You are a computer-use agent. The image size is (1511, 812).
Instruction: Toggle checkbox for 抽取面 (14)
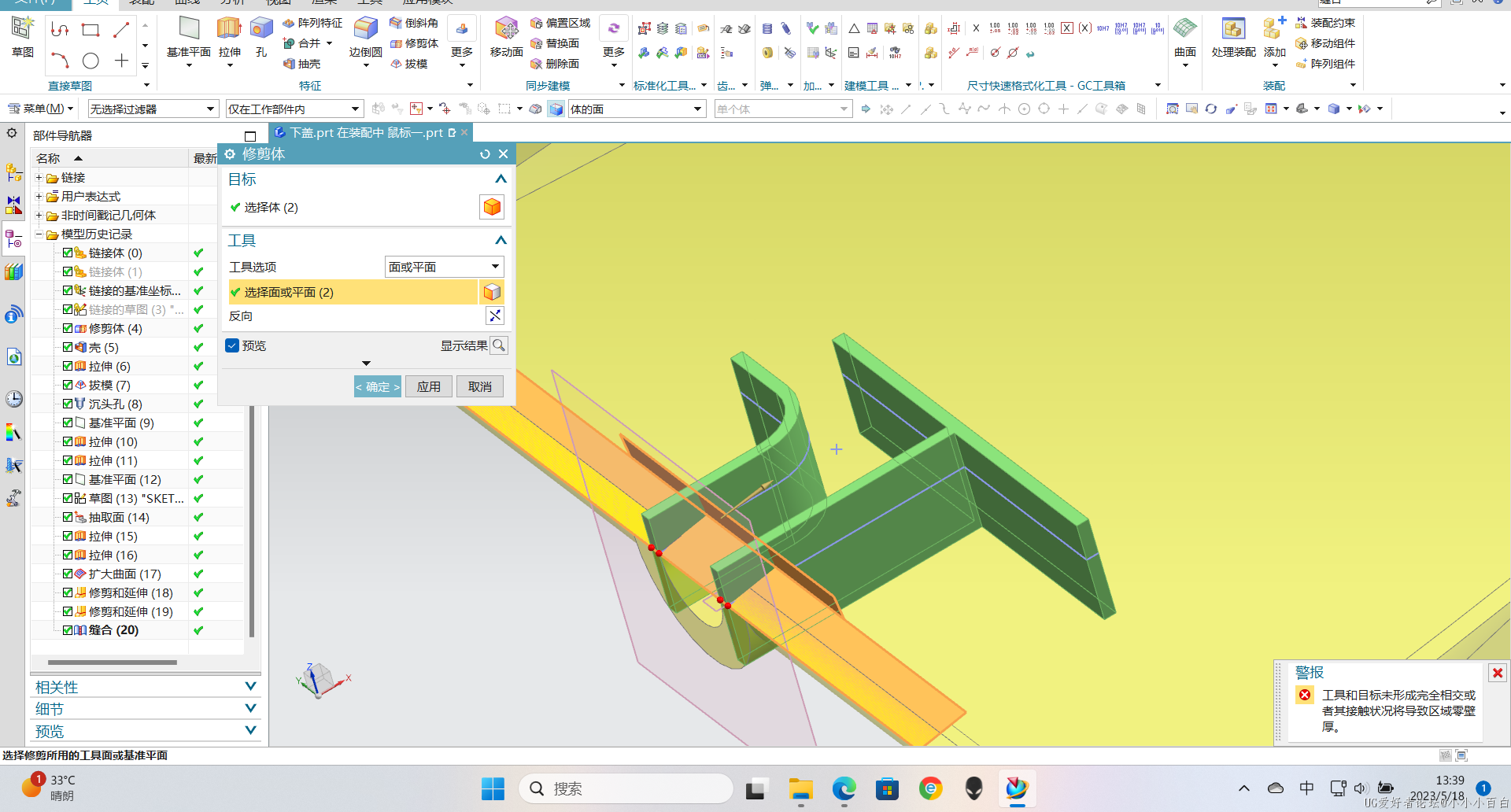pyautogui.click(x=68, y=517)
